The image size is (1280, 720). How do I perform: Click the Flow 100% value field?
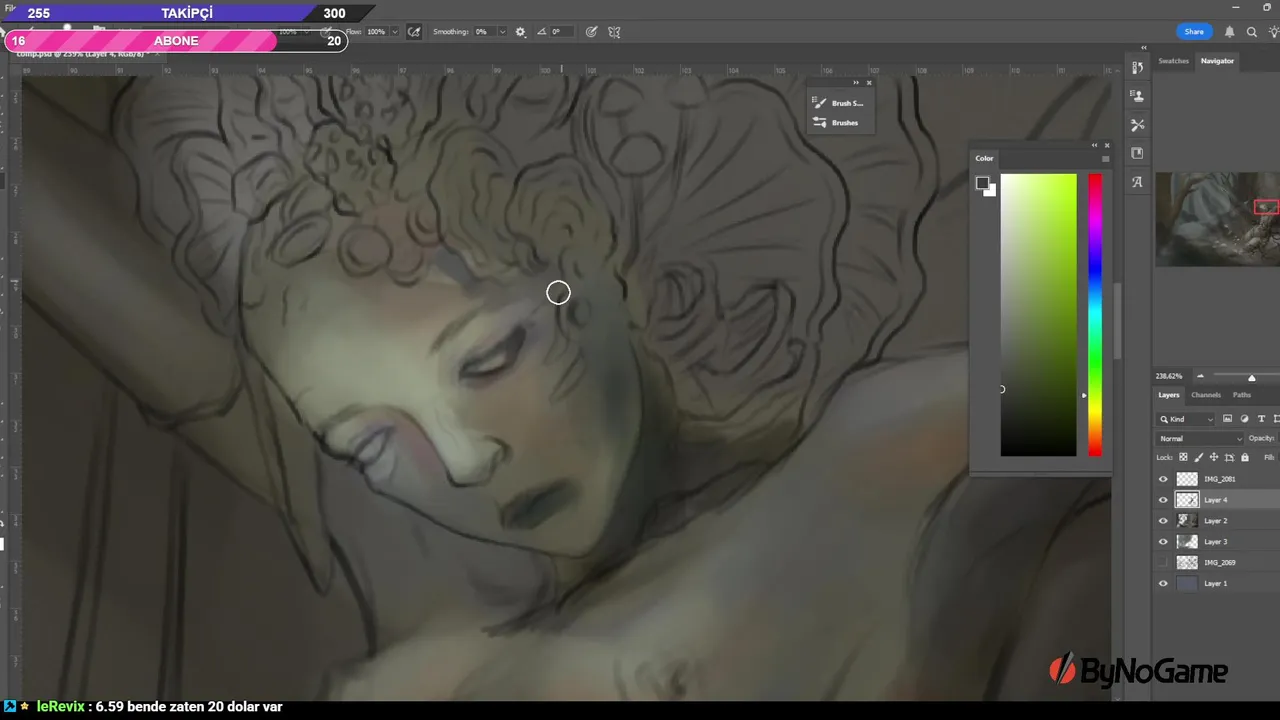376,32
